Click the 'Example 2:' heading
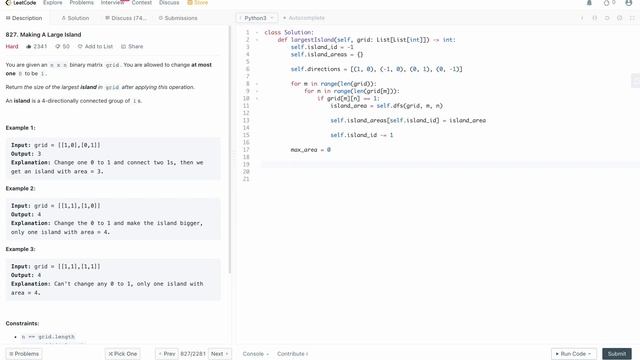 coord(20,189)
